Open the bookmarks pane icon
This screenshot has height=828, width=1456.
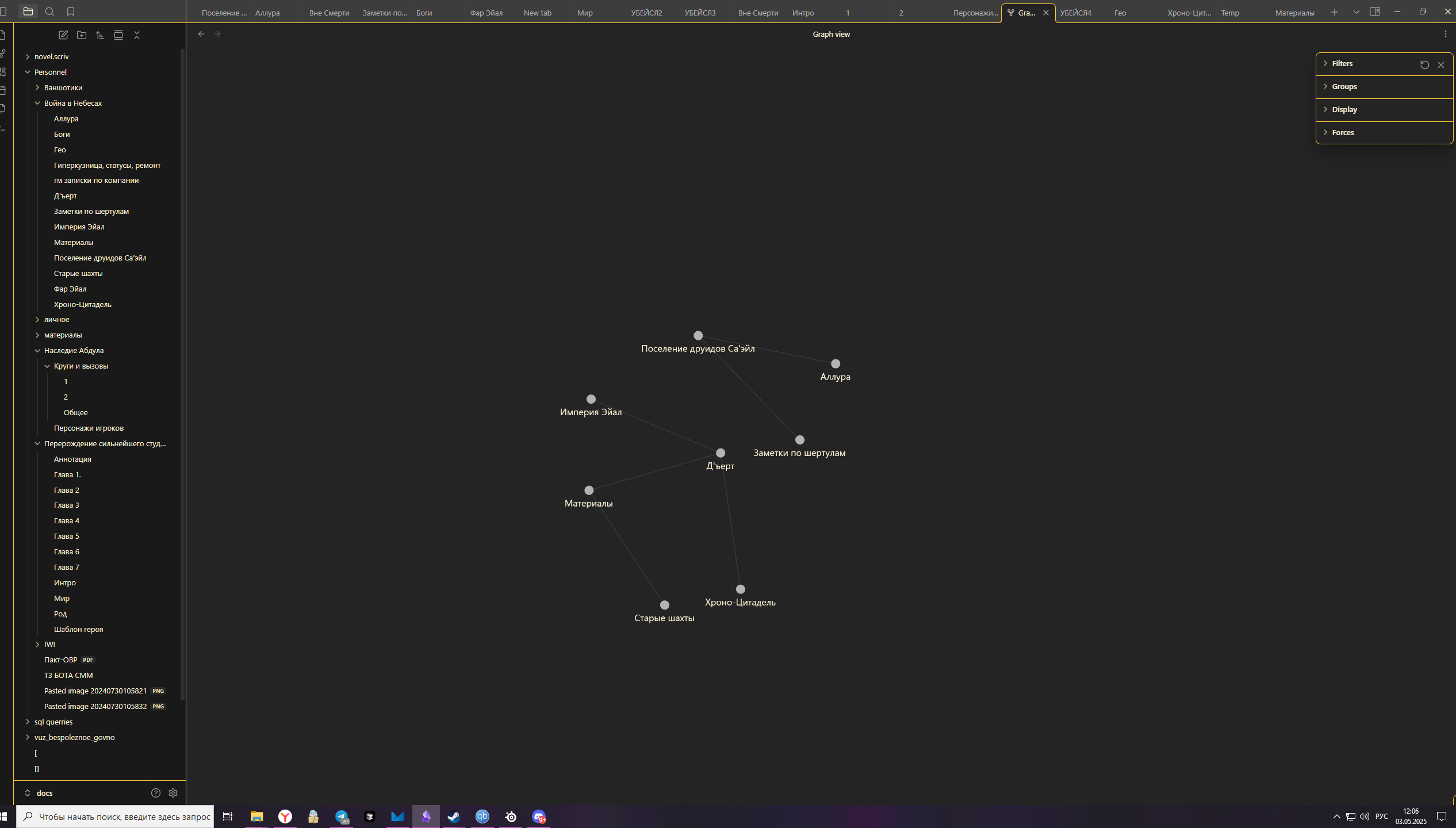[71, 11]
